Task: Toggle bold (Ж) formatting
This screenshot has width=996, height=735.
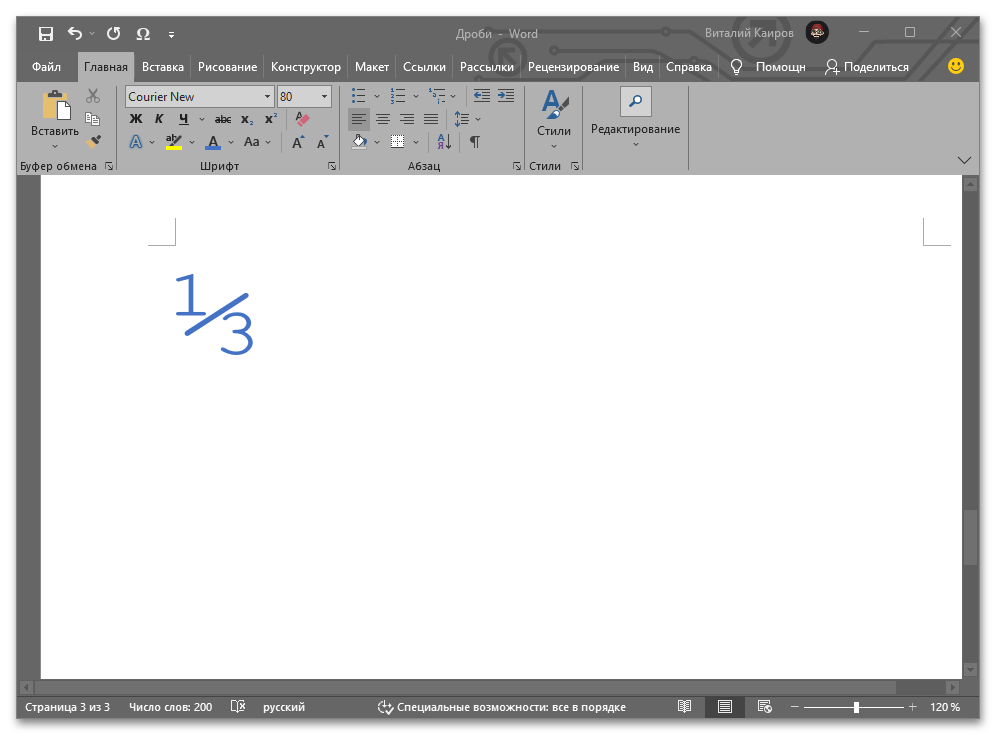Action: point(136,119)
